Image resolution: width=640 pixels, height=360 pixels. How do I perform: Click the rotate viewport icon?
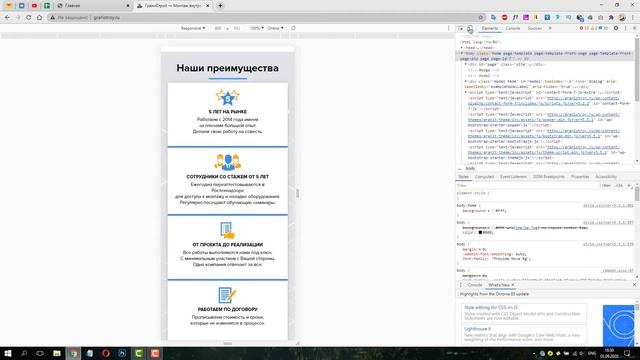[293, 28]
